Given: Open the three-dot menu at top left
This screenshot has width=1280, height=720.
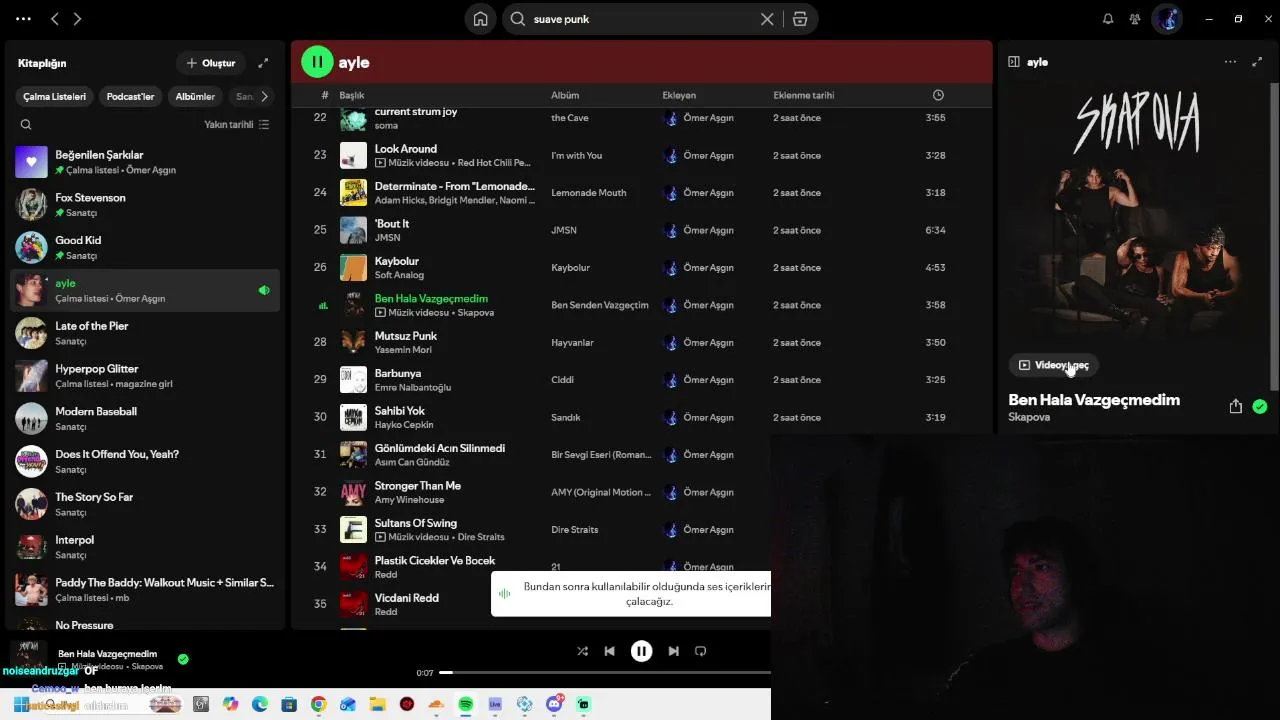Looking at the screenshot, I should [x=24, y=19].
